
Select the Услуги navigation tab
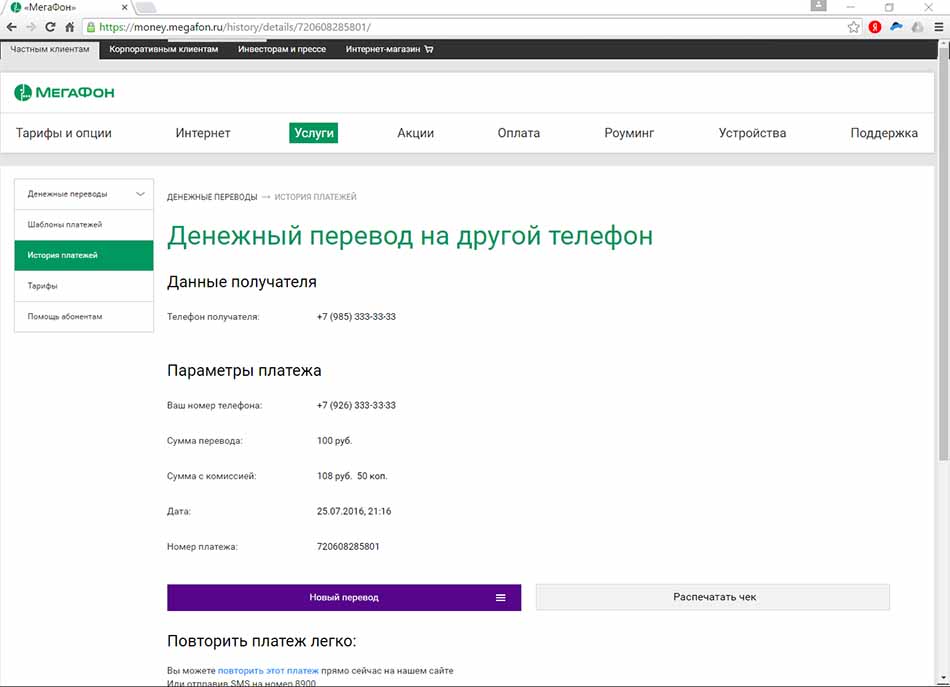pos(314,133)
